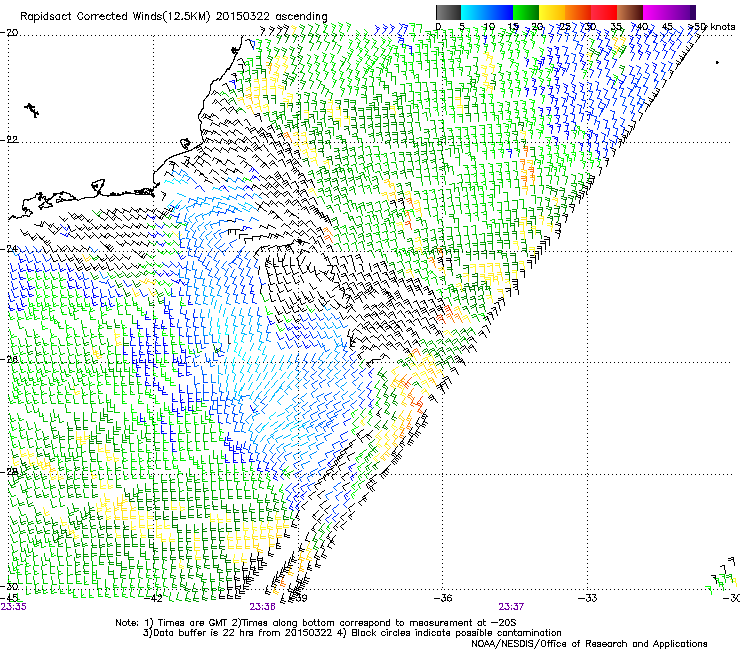Click the '-20' latitude axis label
The height and width of the screenshot is (650, 740).
(x=9, y=32)
